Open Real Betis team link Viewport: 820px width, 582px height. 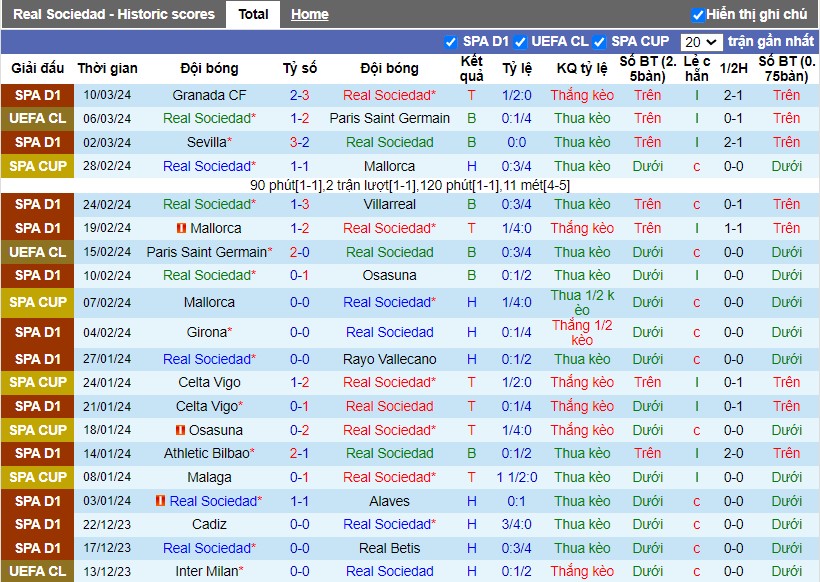coord(390,548)
